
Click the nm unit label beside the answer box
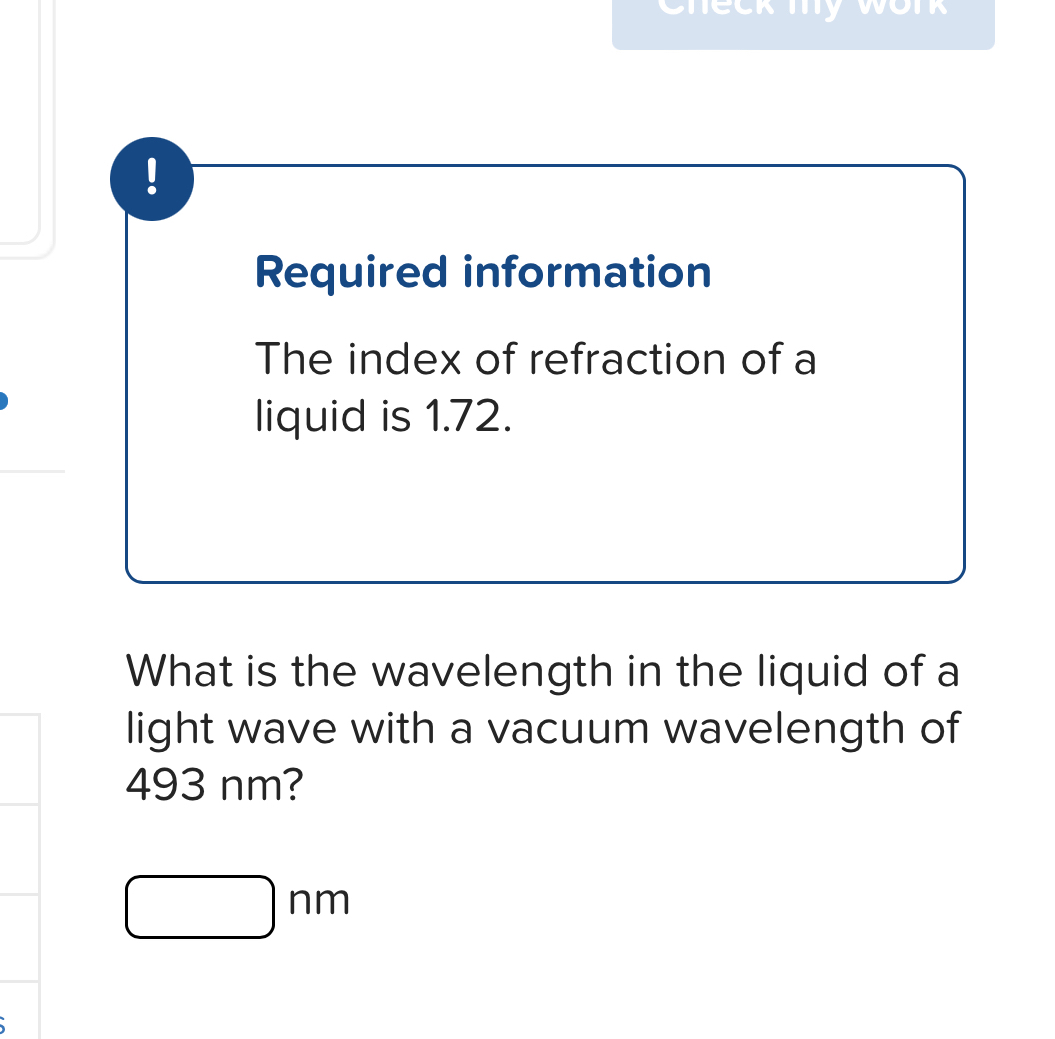point(319,900)
